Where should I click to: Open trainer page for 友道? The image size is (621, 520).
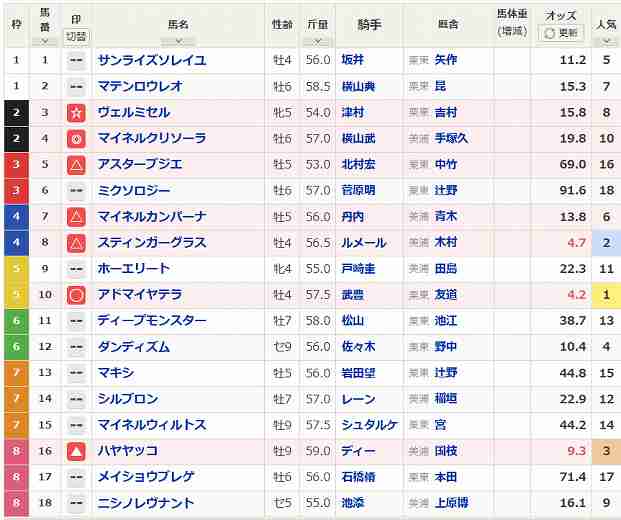point(446,295)
